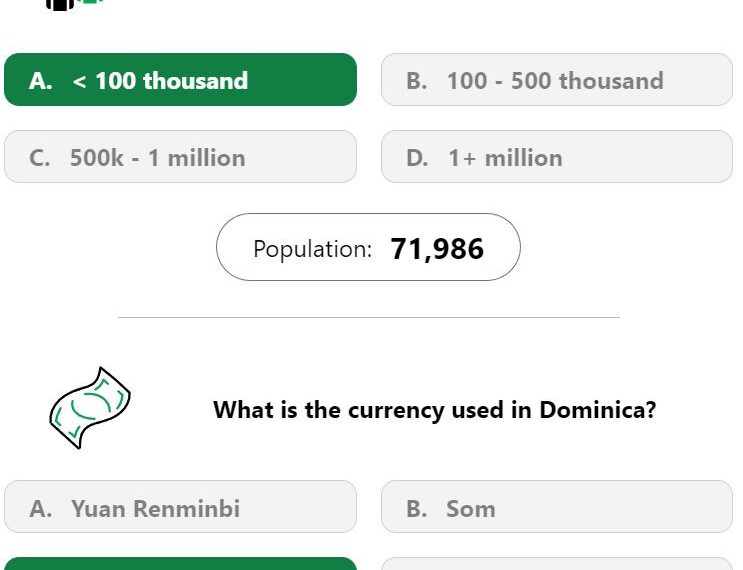Choose answer B. 100 - 500 thousand
Image resolution: width=743 pixels, height=570 pixels.
tap(557, 80)
